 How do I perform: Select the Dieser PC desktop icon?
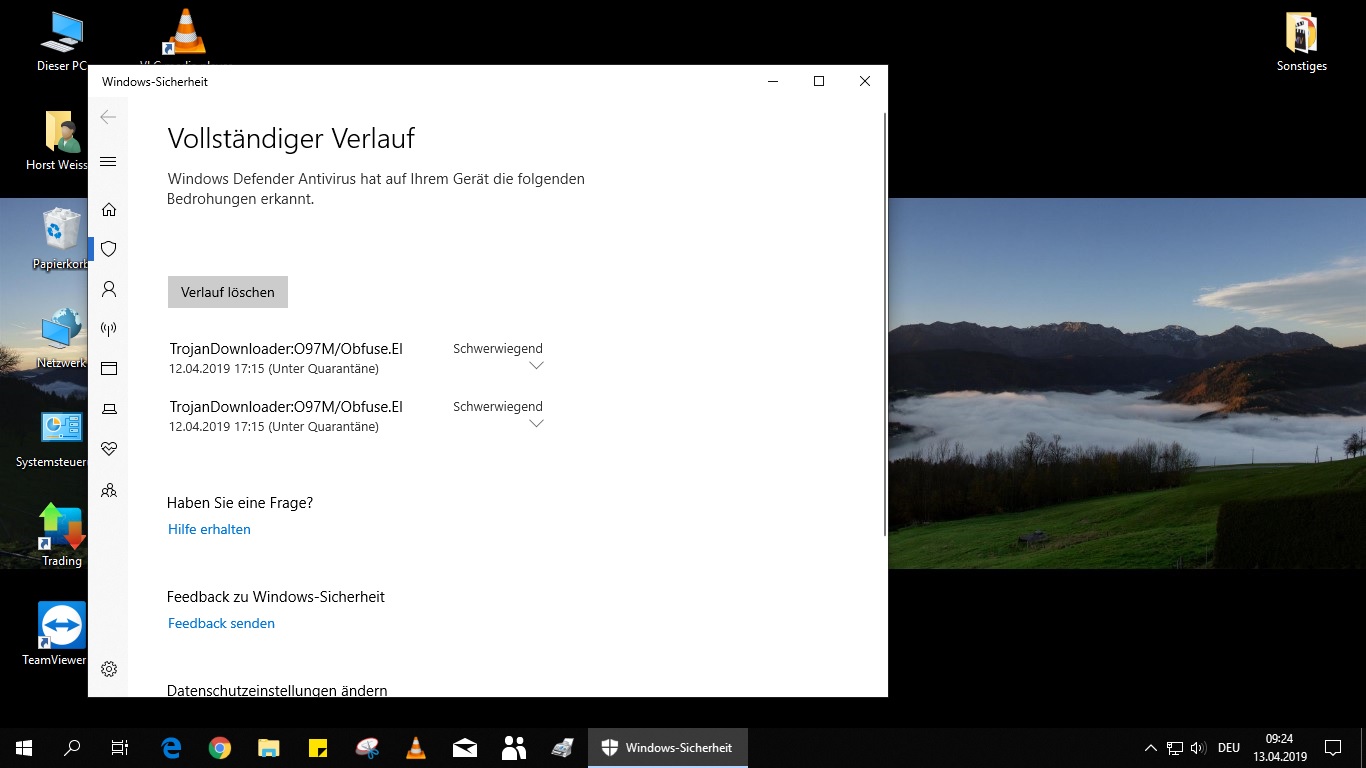click(62, 42)
